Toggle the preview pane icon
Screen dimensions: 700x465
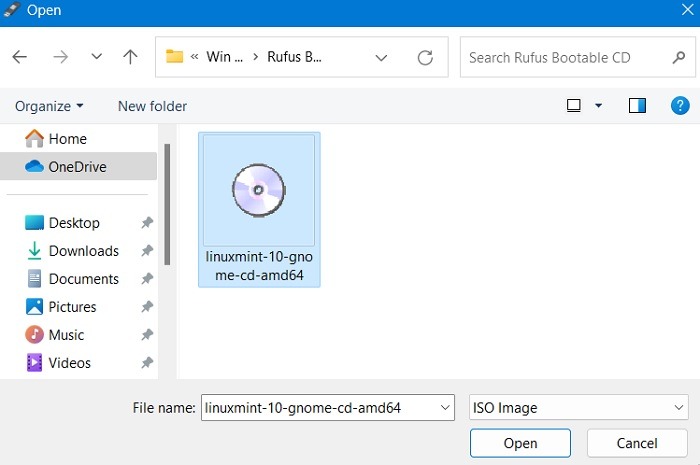[637, 106]
